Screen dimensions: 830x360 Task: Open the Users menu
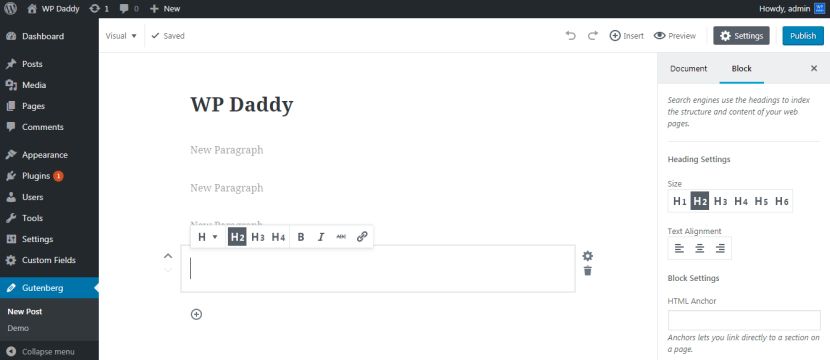click(x=49, y=197)
